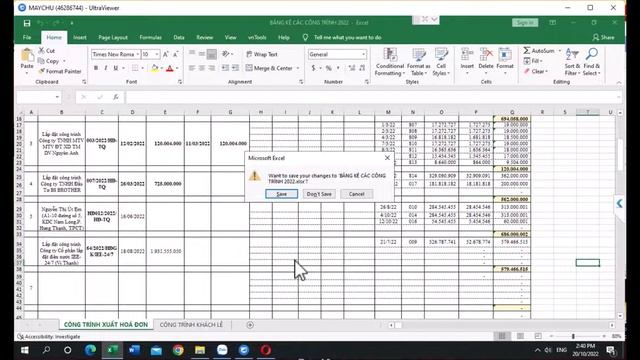Open the Borders tool

pos(135,68)
